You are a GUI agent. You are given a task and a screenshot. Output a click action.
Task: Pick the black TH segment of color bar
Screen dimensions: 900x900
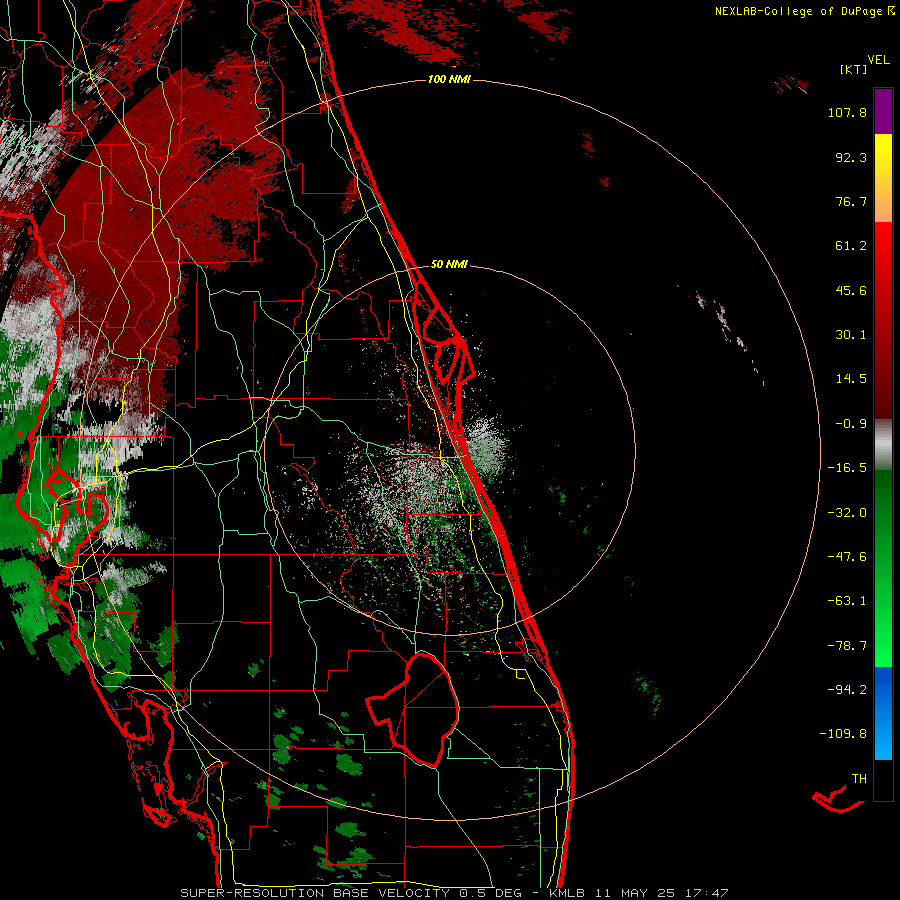(x=883, y=779)
